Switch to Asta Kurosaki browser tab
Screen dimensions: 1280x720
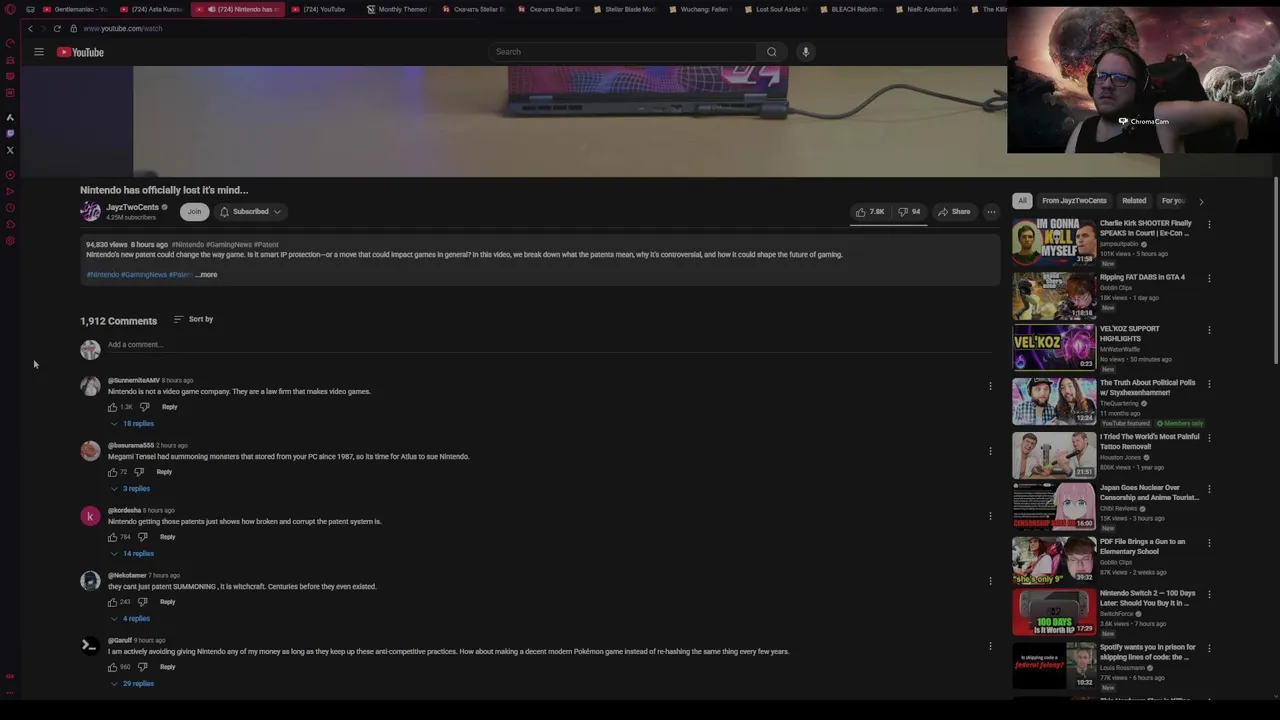(x=152, y=9)
